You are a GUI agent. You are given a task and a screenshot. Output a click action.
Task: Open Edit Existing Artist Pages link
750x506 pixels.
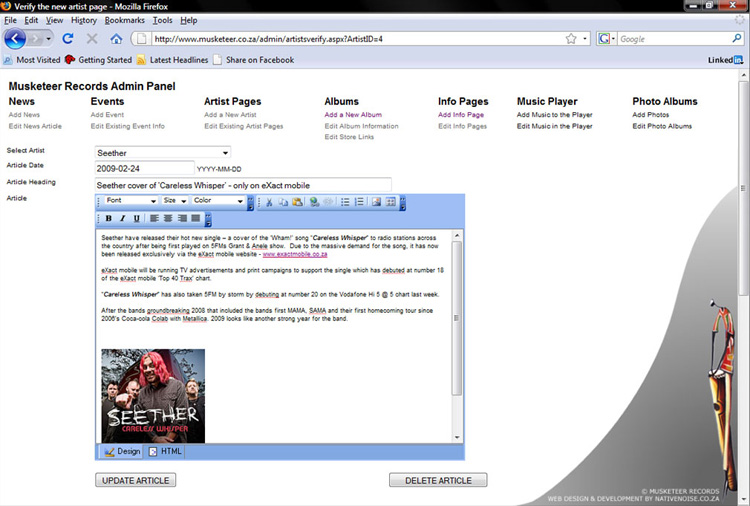243,126
